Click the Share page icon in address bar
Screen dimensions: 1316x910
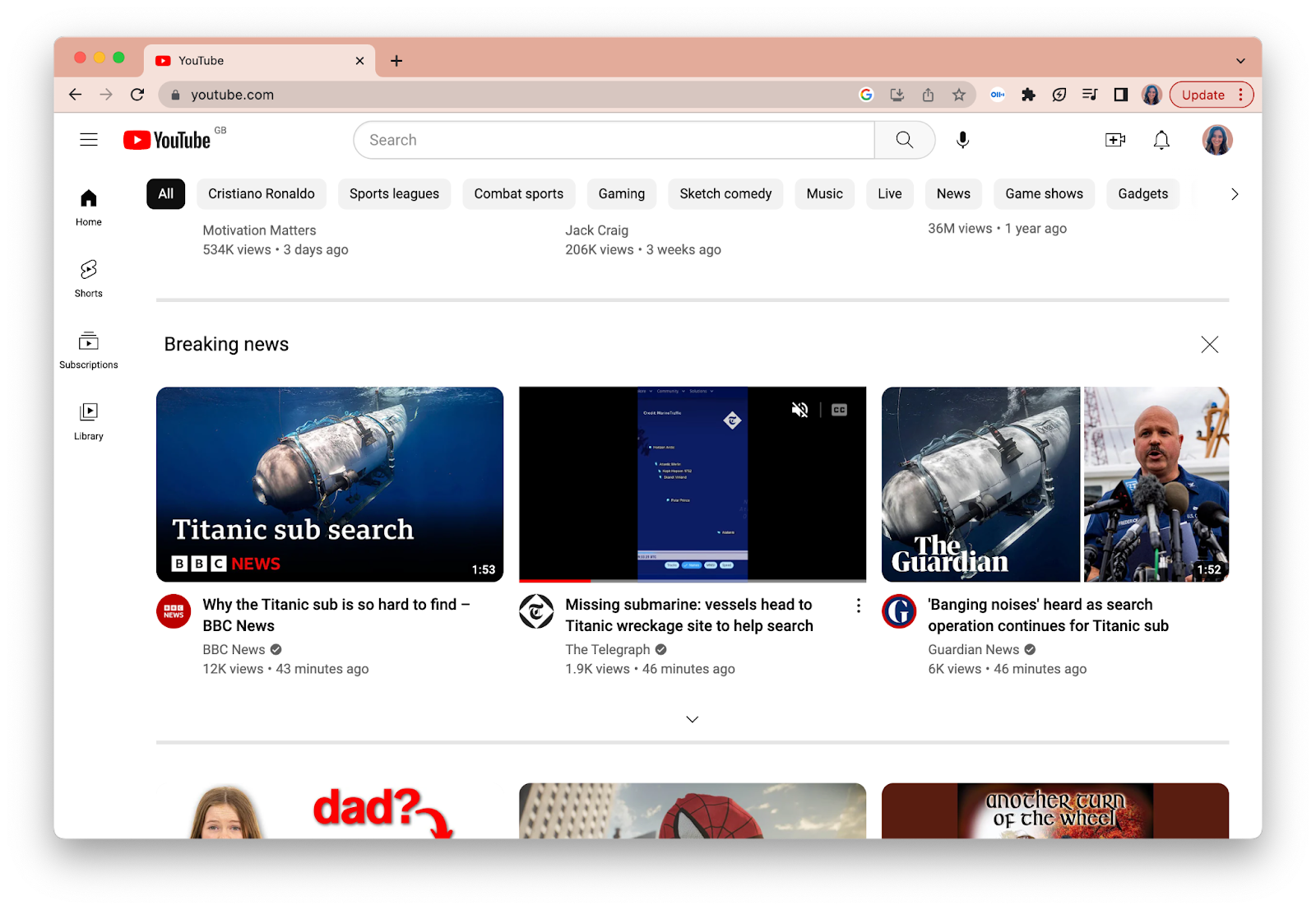[x=928, y=95]
